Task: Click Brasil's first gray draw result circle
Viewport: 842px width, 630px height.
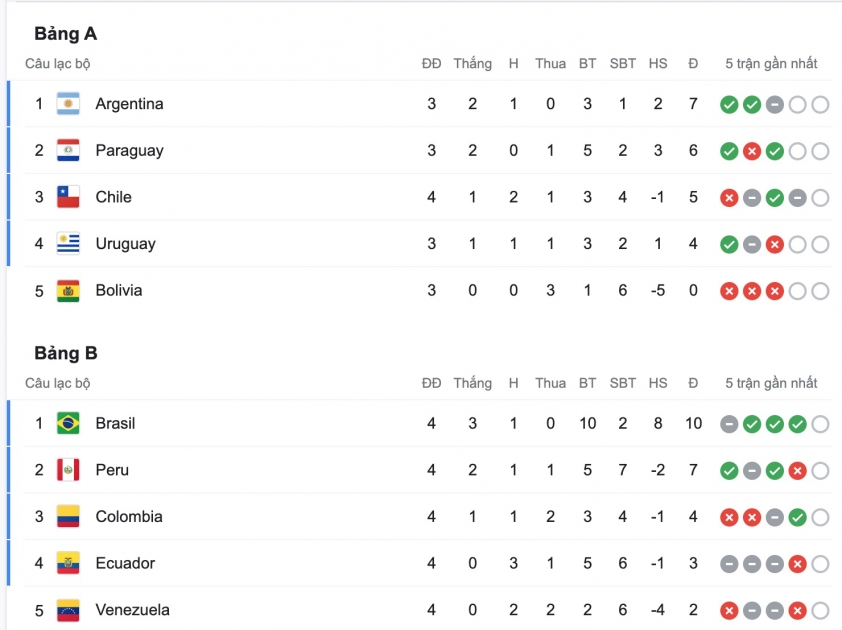Action: coord(729,424)
